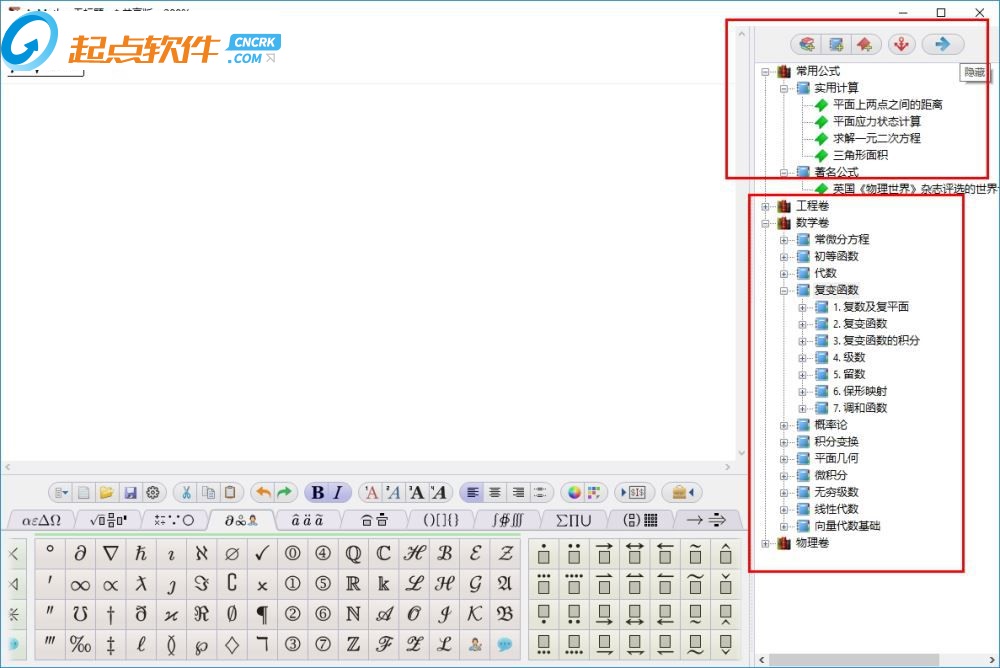Create a new blank document
1000x668 pixels.
(x=84, y=493)
